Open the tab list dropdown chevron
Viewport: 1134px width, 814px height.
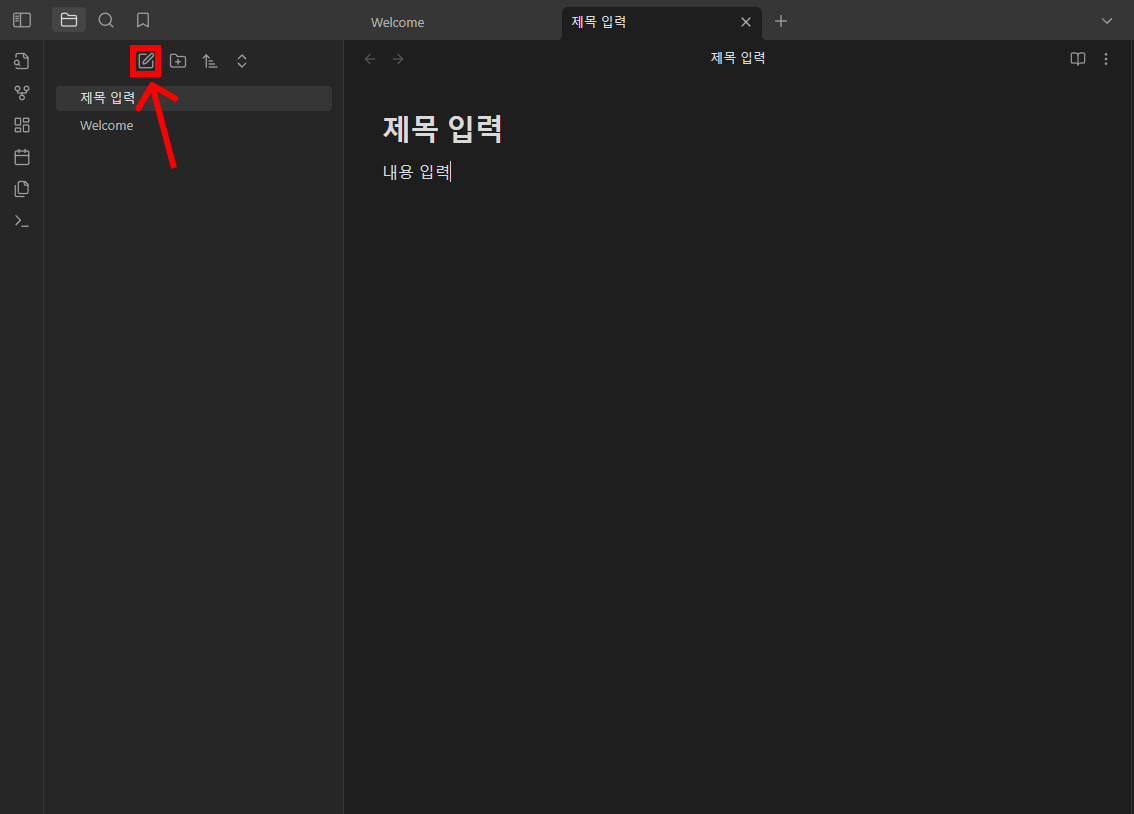1107,21
